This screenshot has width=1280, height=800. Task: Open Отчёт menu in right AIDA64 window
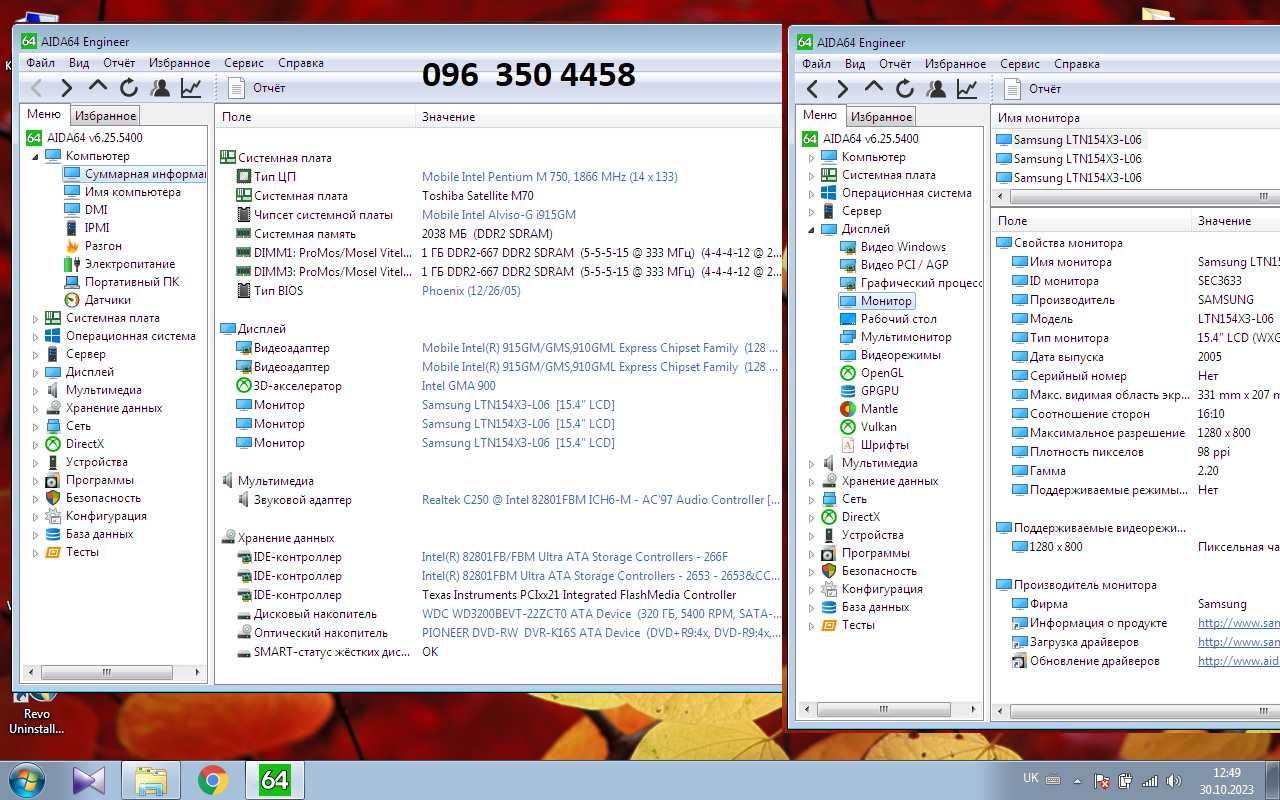895,64
